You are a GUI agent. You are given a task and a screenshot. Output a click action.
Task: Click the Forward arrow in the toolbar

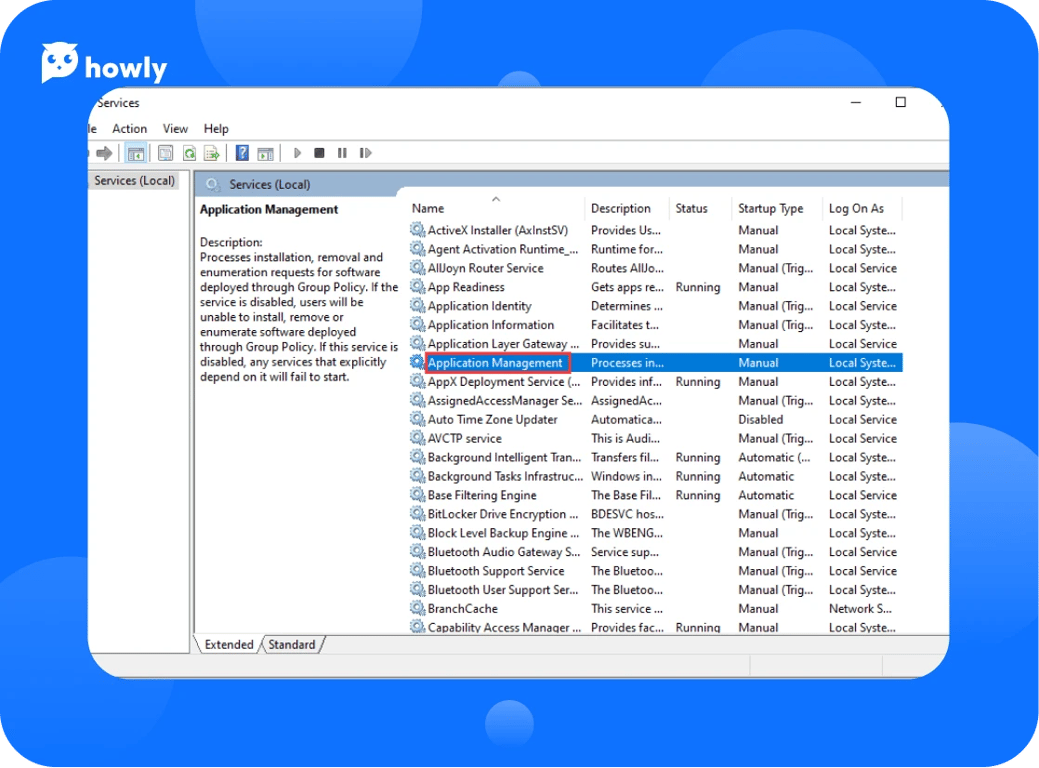coord(104,153)
